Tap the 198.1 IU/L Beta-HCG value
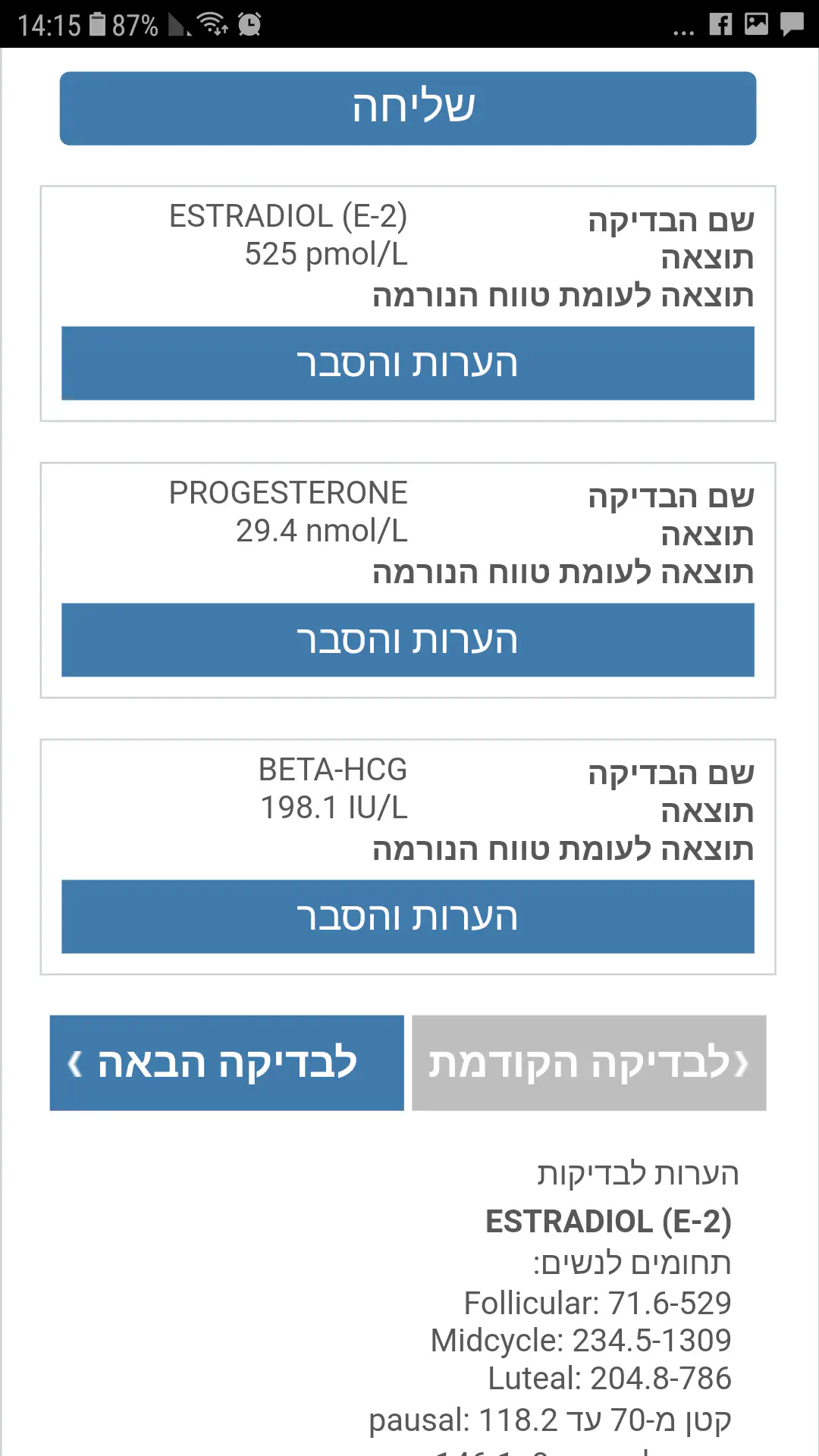This screenshot has width=819, height=1456. 334,808
